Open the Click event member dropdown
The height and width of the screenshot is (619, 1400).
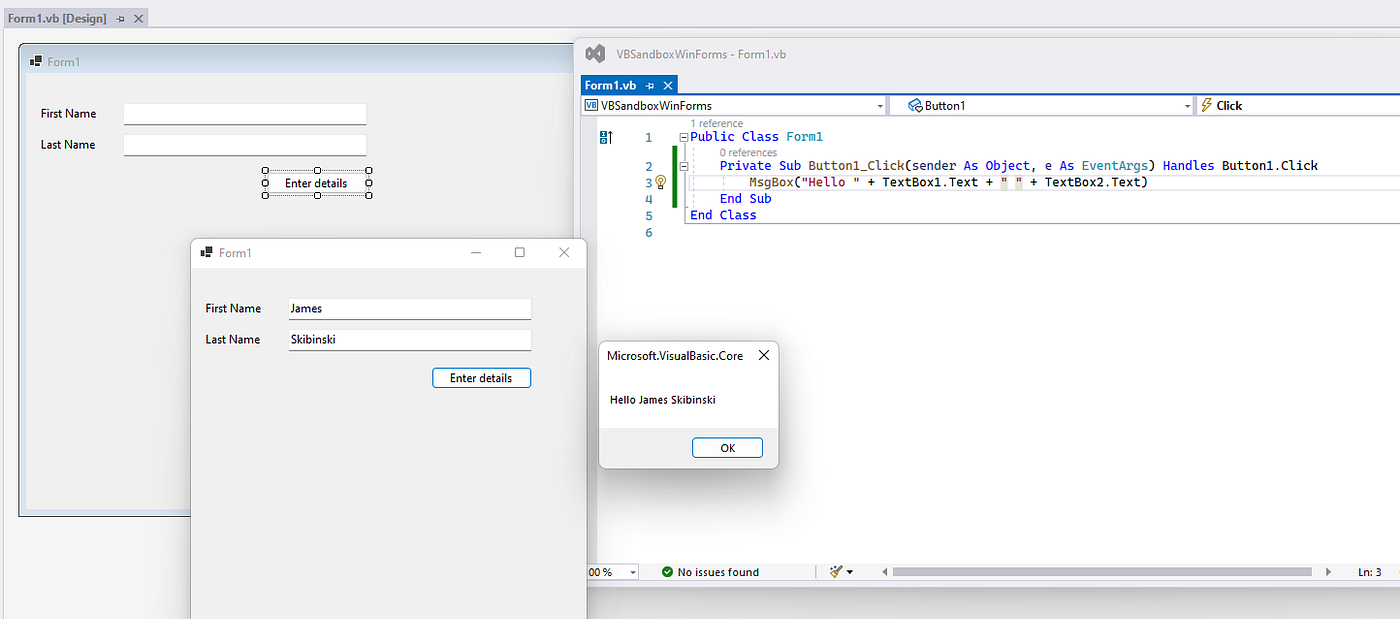[1298, 105]
